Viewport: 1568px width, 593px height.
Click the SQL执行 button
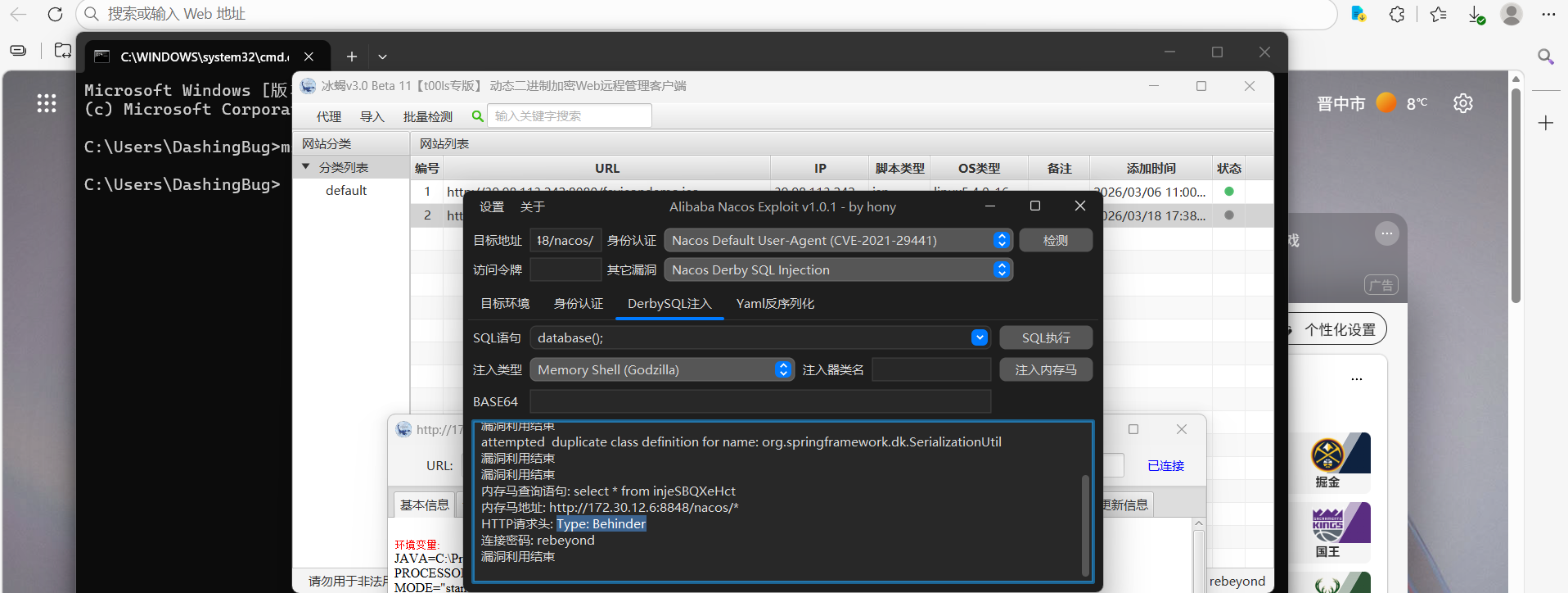(1045, 338)
